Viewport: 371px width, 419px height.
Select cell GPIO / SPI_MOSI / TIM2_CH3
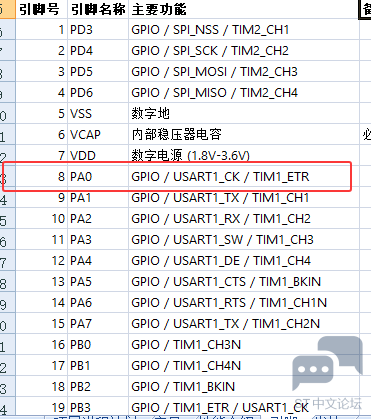(x=244, y=72)
